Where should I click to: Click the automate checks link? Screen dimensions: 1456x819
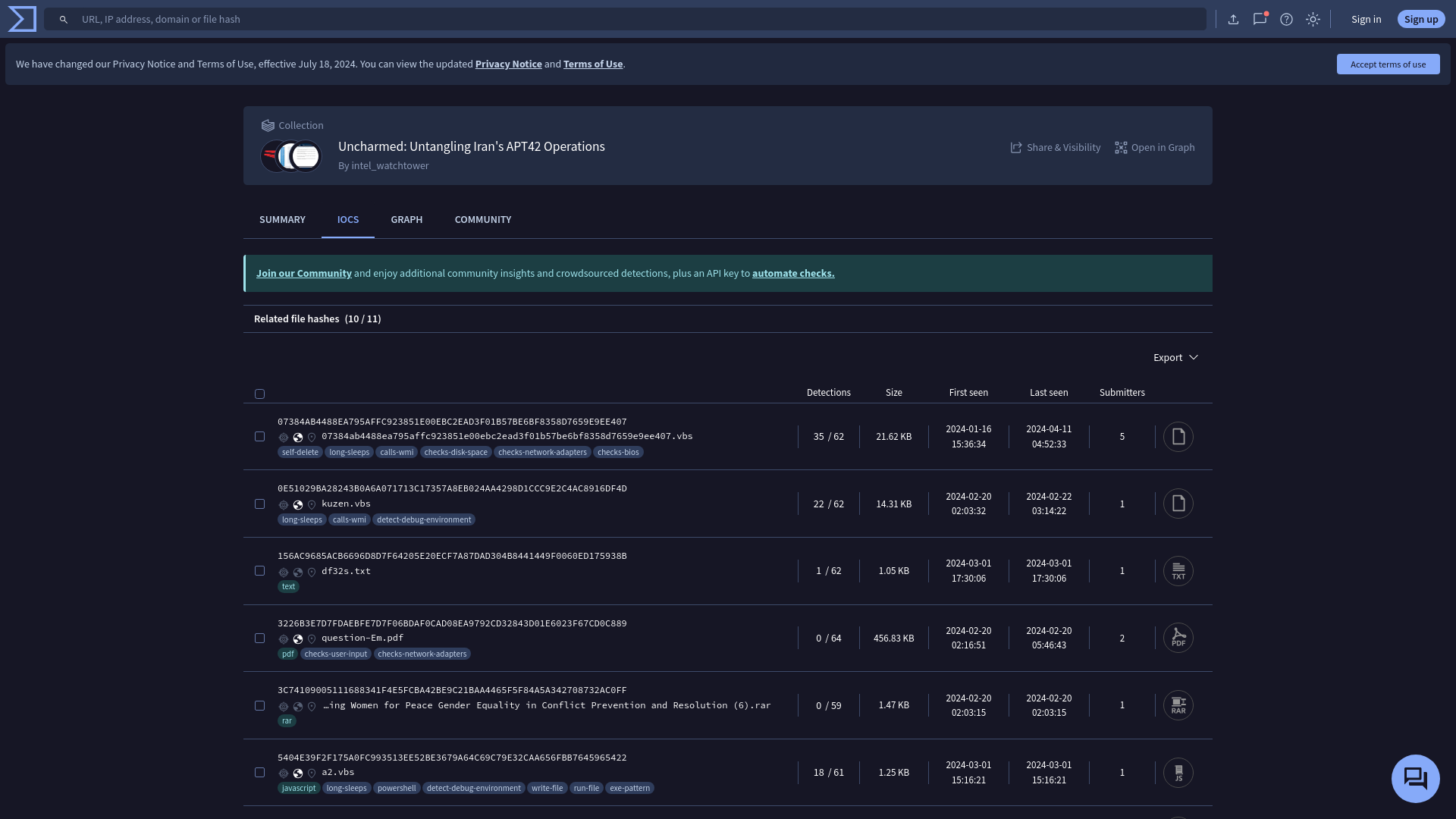[x=793, y=274]
